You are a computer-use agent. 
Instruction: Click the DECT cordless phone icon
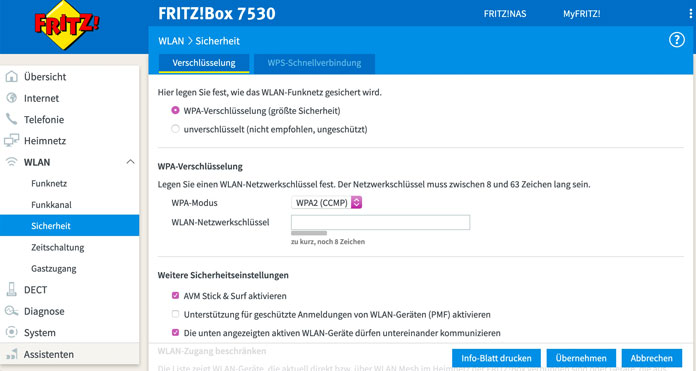(12, 289)
